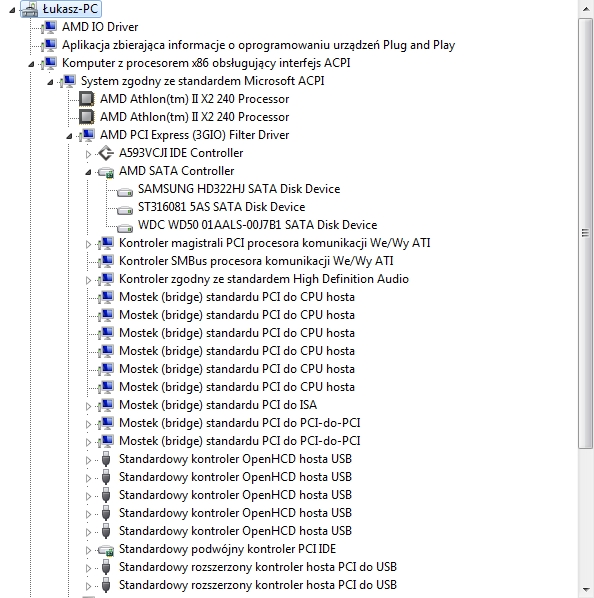Click the first OpenHCD USB controller icon
The image size is (594, 598).
tap(106, 459)
